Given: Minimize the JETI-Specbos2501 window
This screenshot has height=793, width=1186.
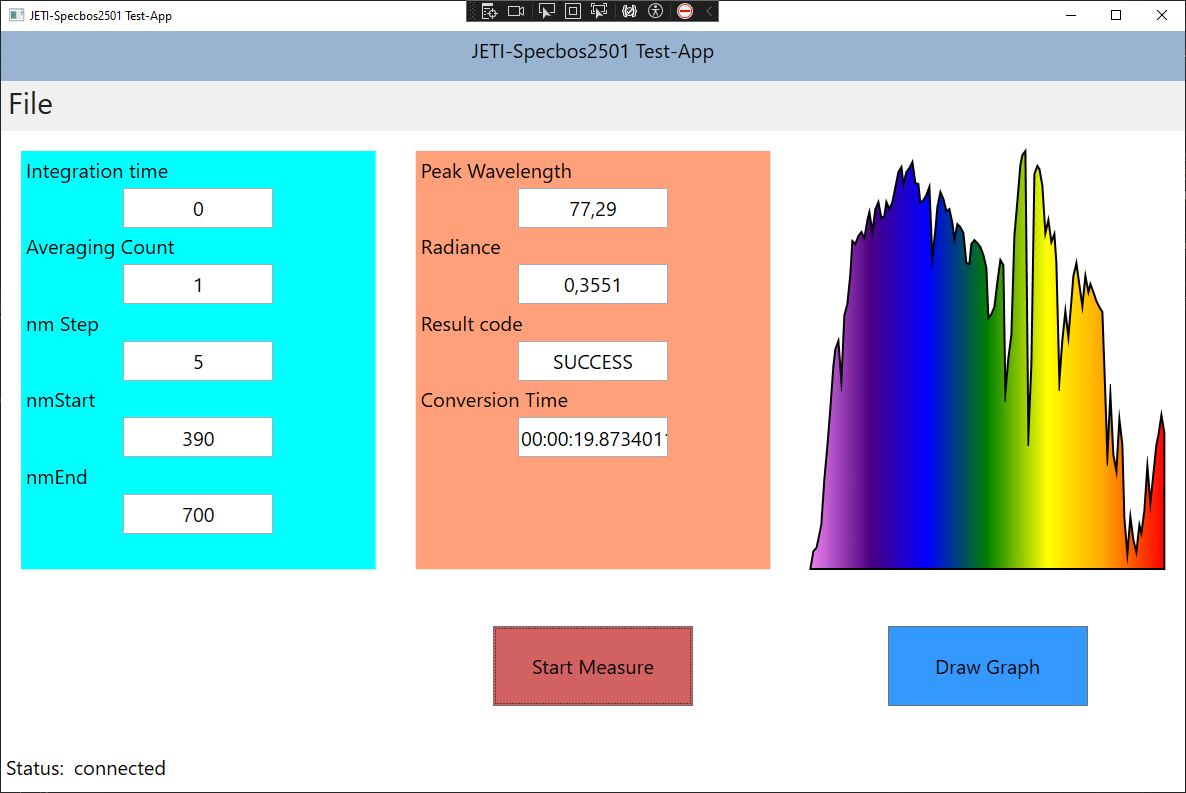Looking at the screenshot, I should (x=1071, y=15).
